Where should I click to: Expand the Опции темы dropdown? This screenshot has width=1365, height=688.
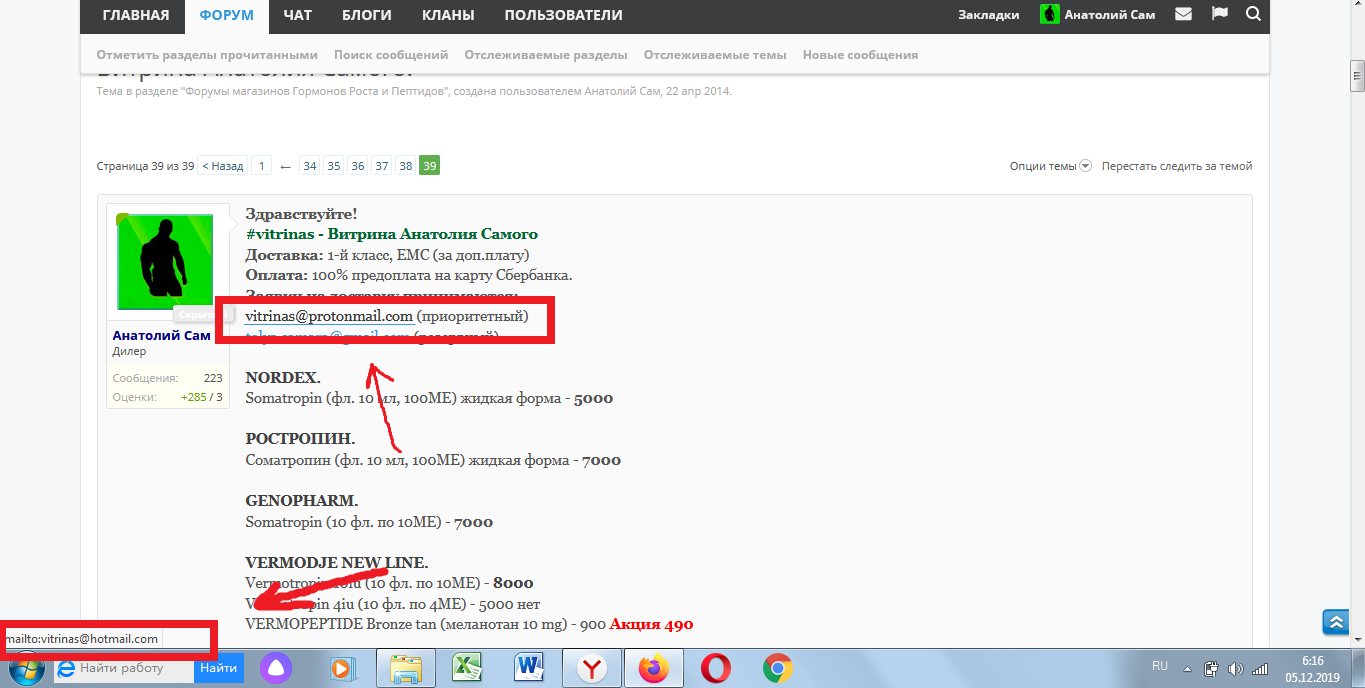coord(1050,166)
